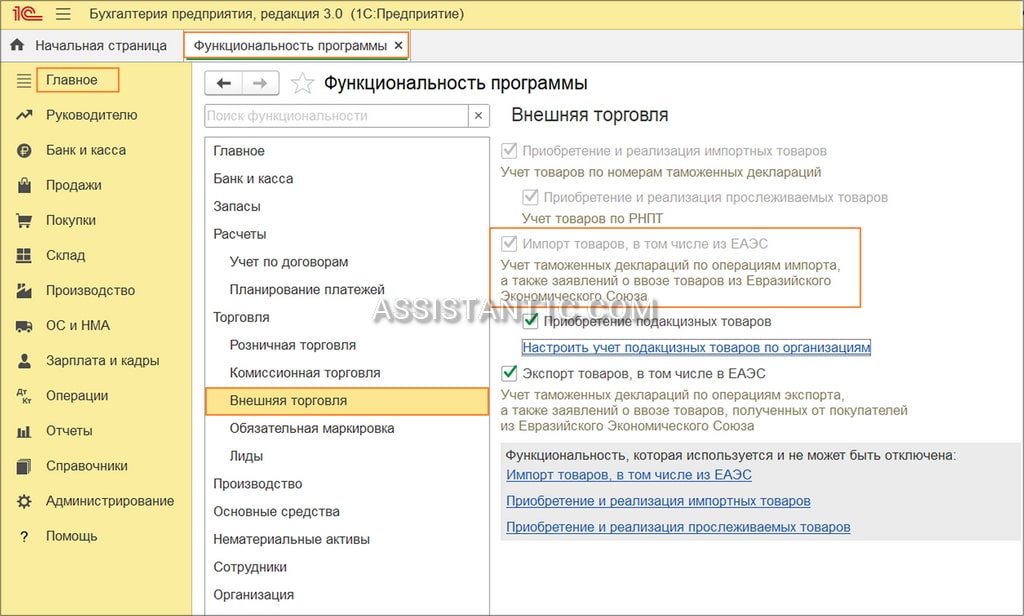Select Лиды item
Viewport: 1024px width, 616px height.
point(347,456)
